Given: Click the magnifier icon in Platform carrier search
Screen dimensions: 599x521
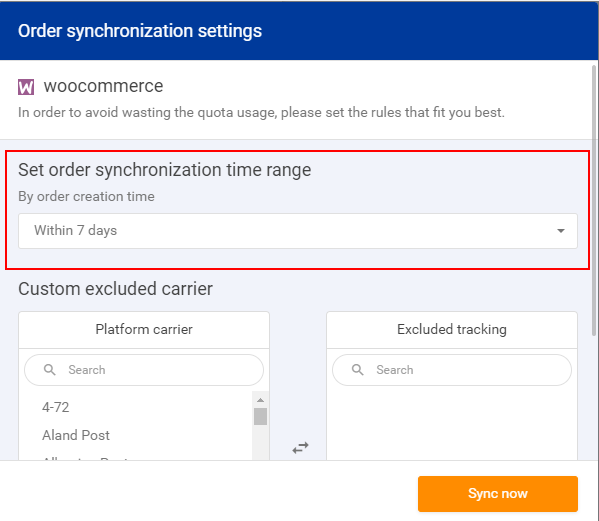Looking at the screenshot, I should (50, 370).
